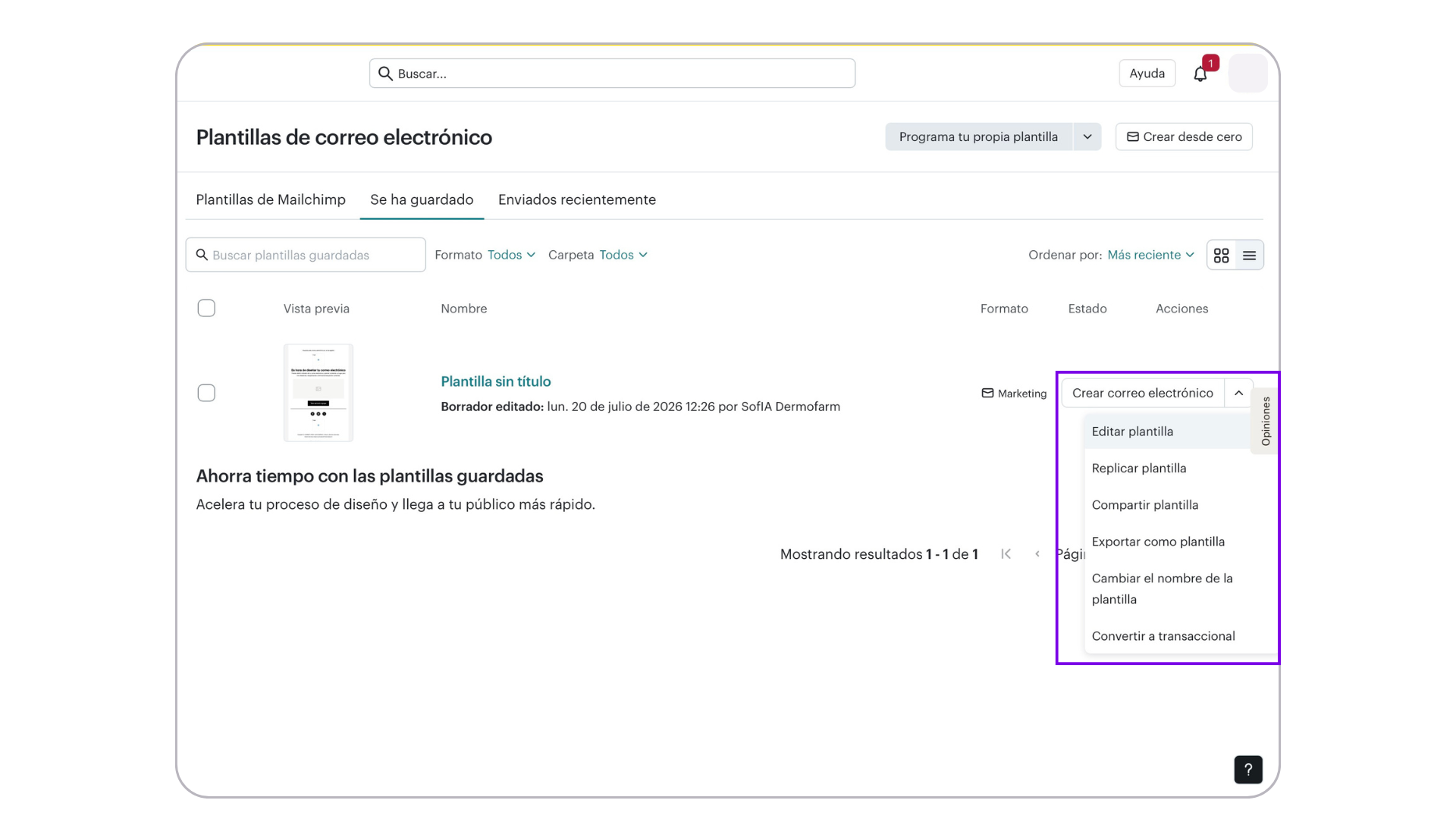The height and width of the screenshot is (819, 1456).
Task: Switch to Enviados recientemente tab
Action: (x=577, y=199)
